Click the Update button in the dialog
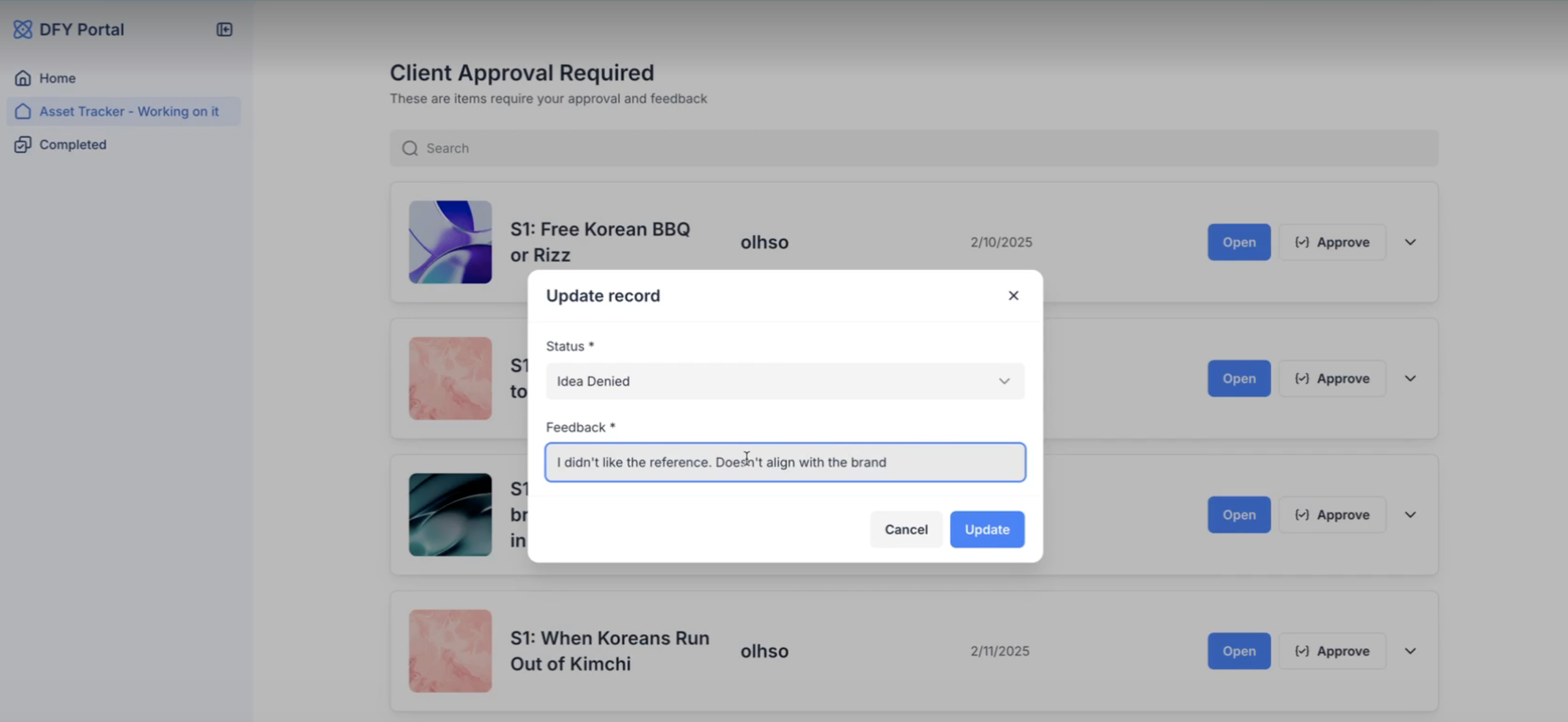Image resolution: width=1568 pixels, height=722 pixels. coord(987,529)
